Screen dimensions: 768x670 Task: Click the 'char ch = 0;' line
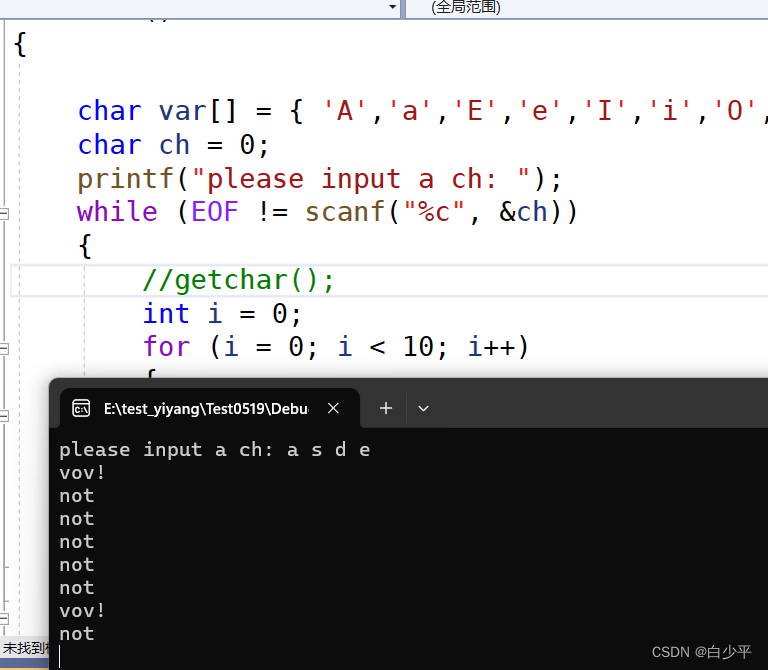click(173, 145)
